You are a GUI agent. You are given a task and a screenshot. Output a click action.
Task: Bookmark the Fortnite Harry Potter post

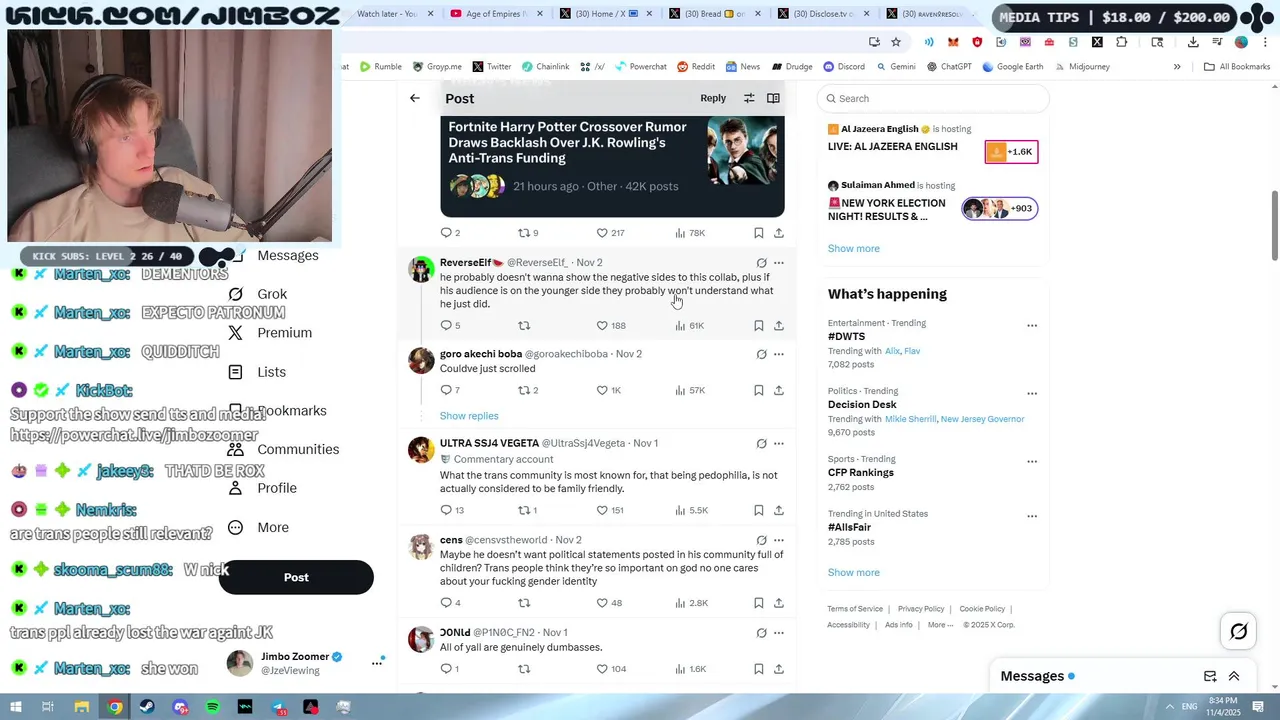(x=759, y=233)
